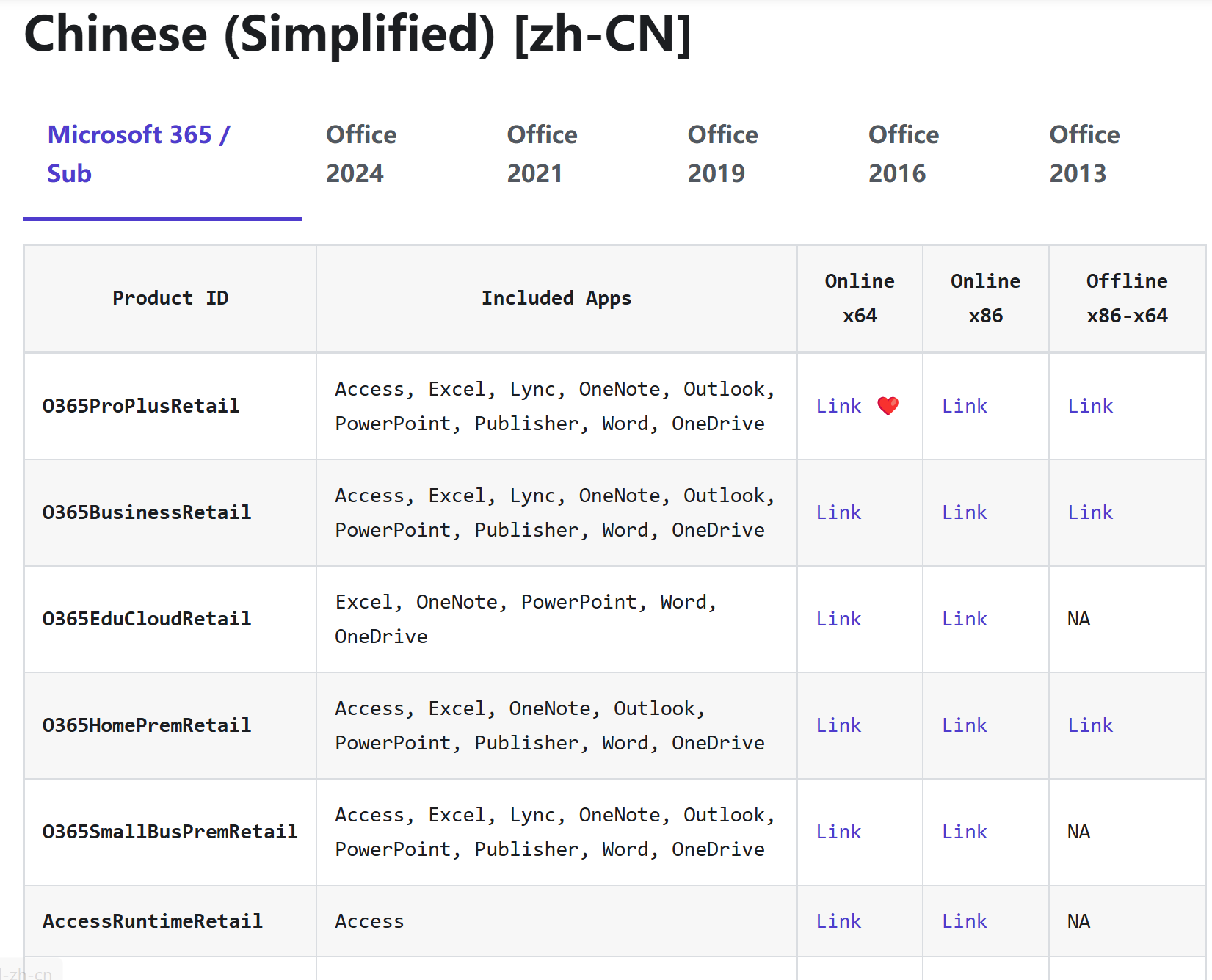
Task: Click the AccessRuntimeRetail product ID cell
Action: pyautogui.click(x=170, y=921)
